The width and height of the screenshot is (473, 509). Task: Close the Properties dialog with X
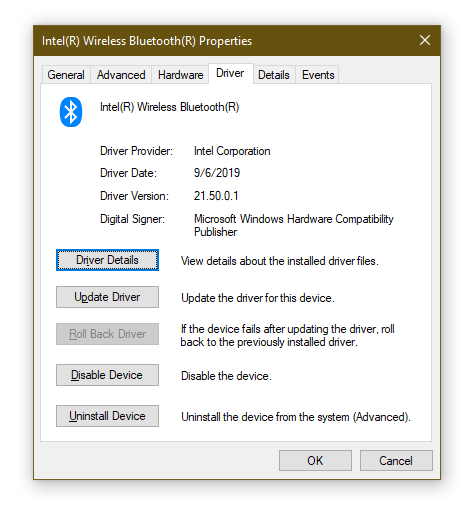[x=425, y=40]
